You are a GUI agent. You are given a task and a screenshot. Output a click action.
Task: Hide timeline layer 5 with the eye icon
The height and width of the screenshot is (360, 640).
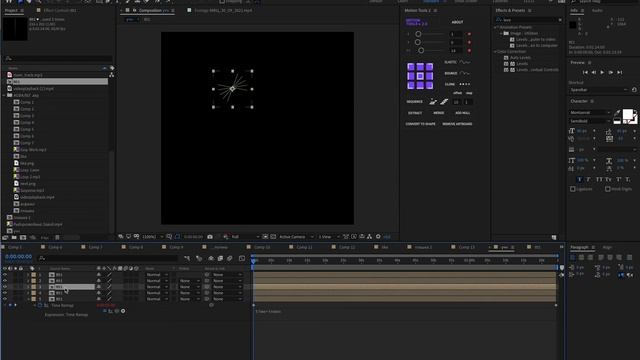click(x=5, y=299)
